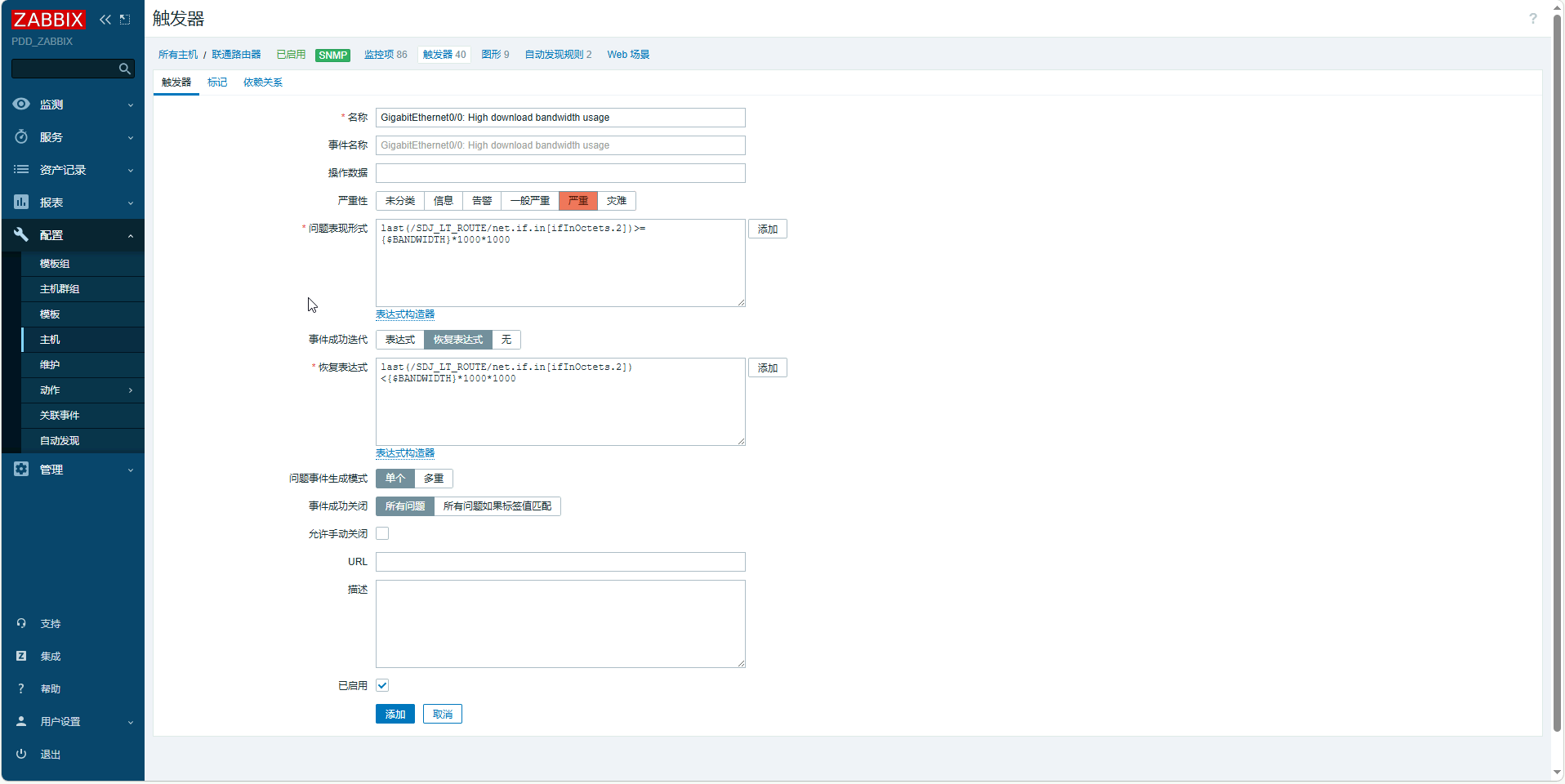
Task: Toggle the sidebar hide window icon
Action: point(125,20)
